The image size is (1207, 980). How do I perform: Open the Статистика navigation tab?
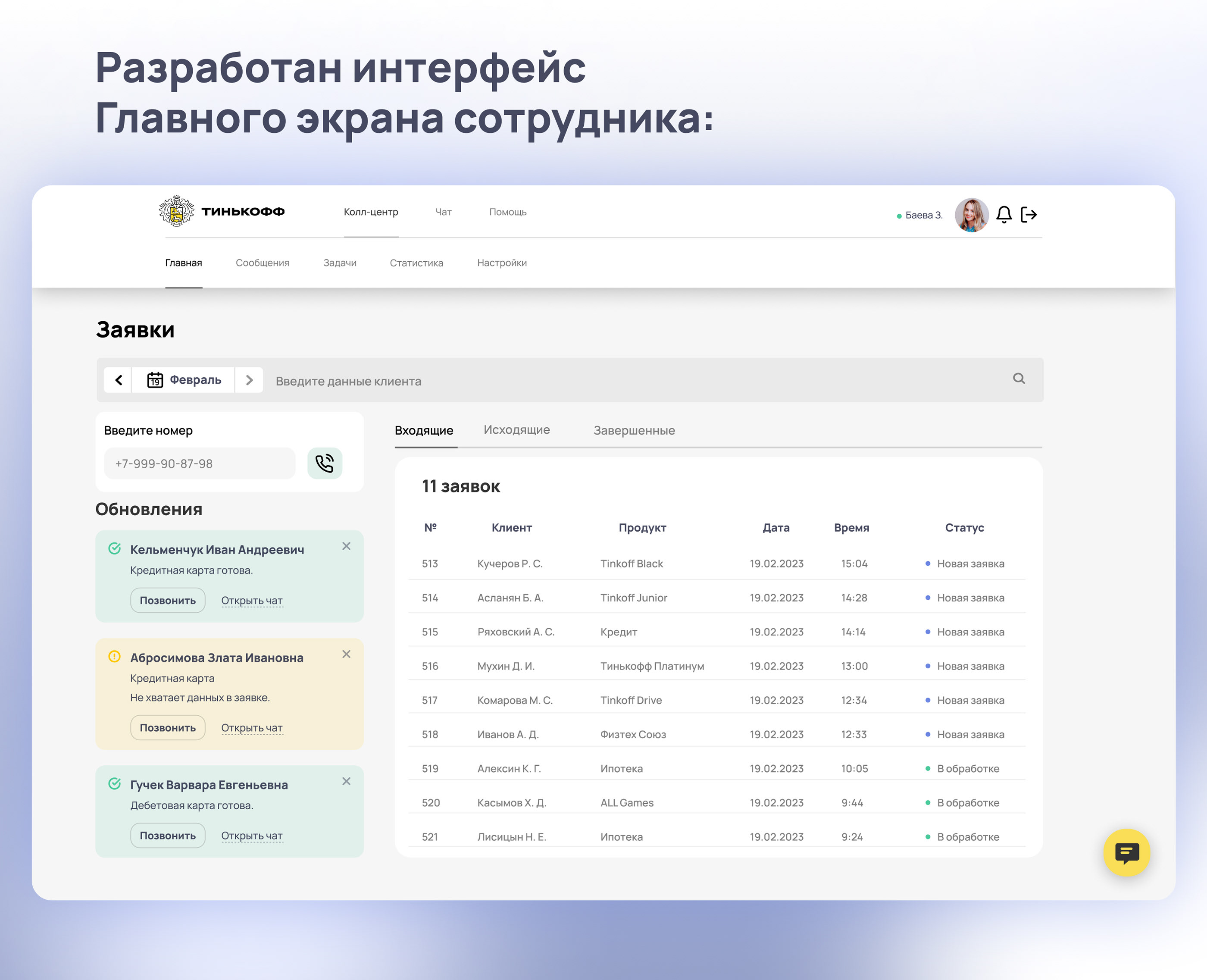pyautogui.click(x=416, y=263)
